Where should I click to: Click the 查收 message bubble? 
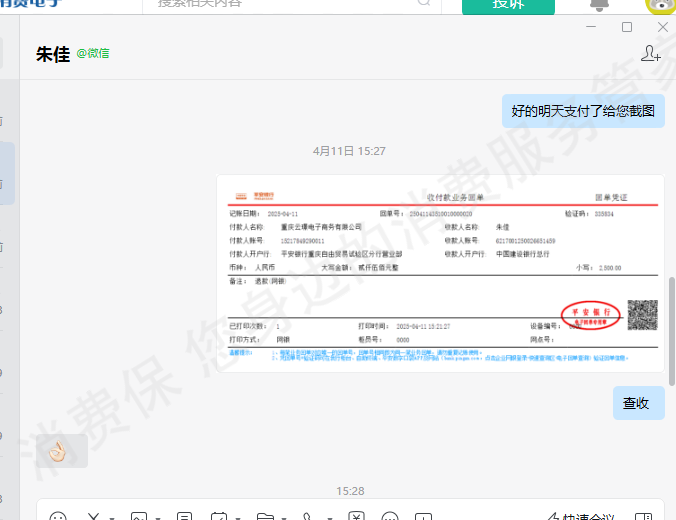pyautogui.click(x=638, y=403)
